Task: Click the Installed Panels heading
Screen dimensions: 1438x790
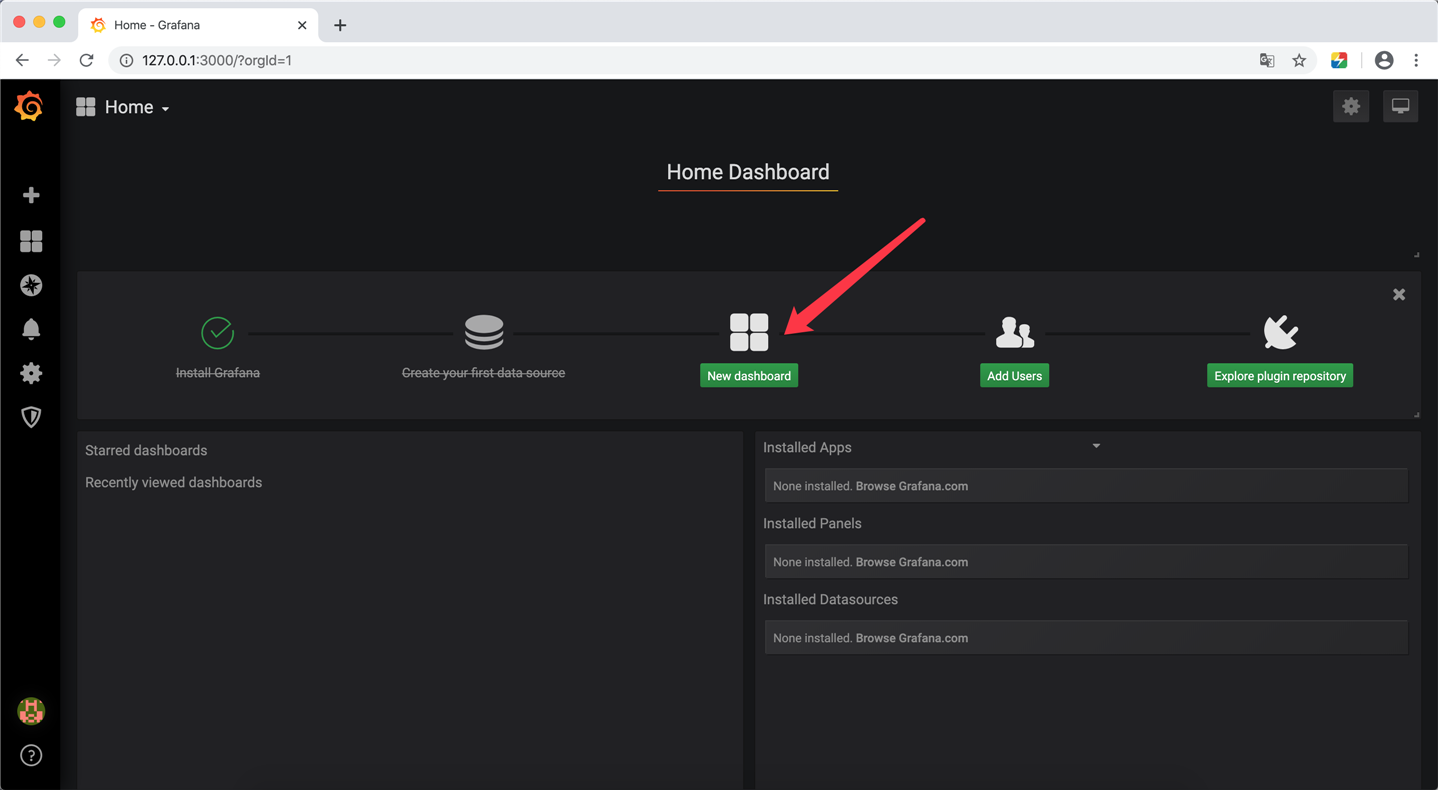Action: point(812,523)
